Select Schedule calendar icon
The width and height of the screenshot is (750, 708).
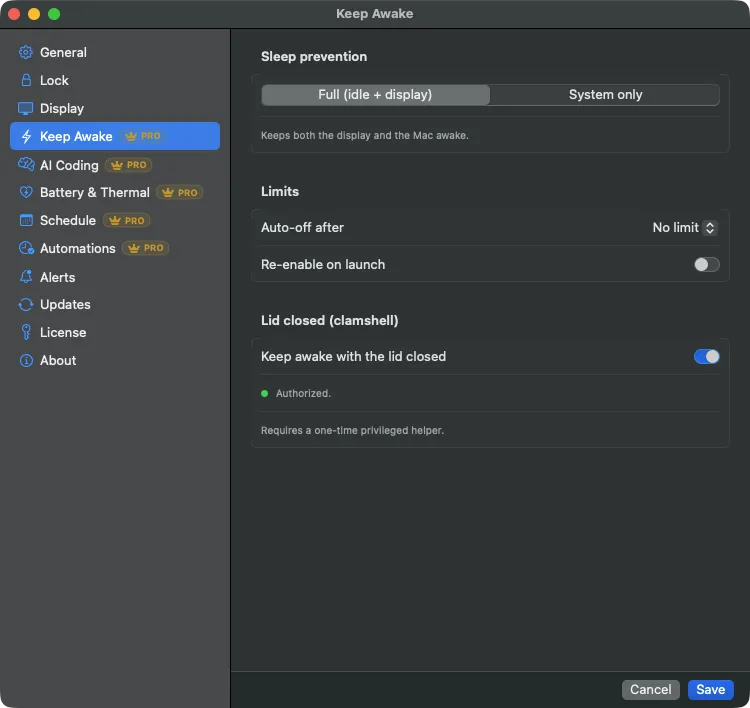click(26, 220)
